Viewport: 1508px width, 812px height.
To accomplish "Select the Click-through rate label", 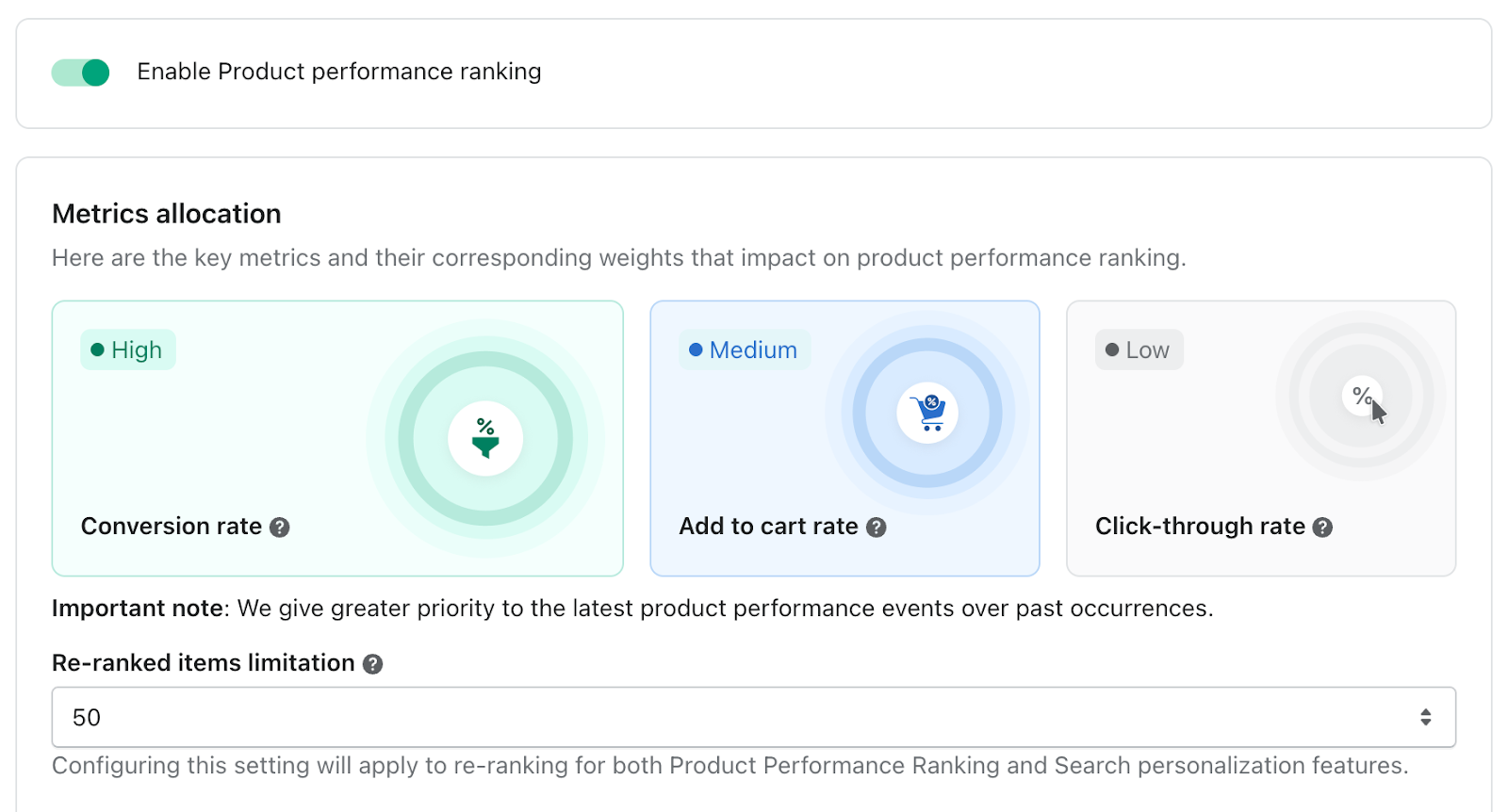I will 1200,527.
